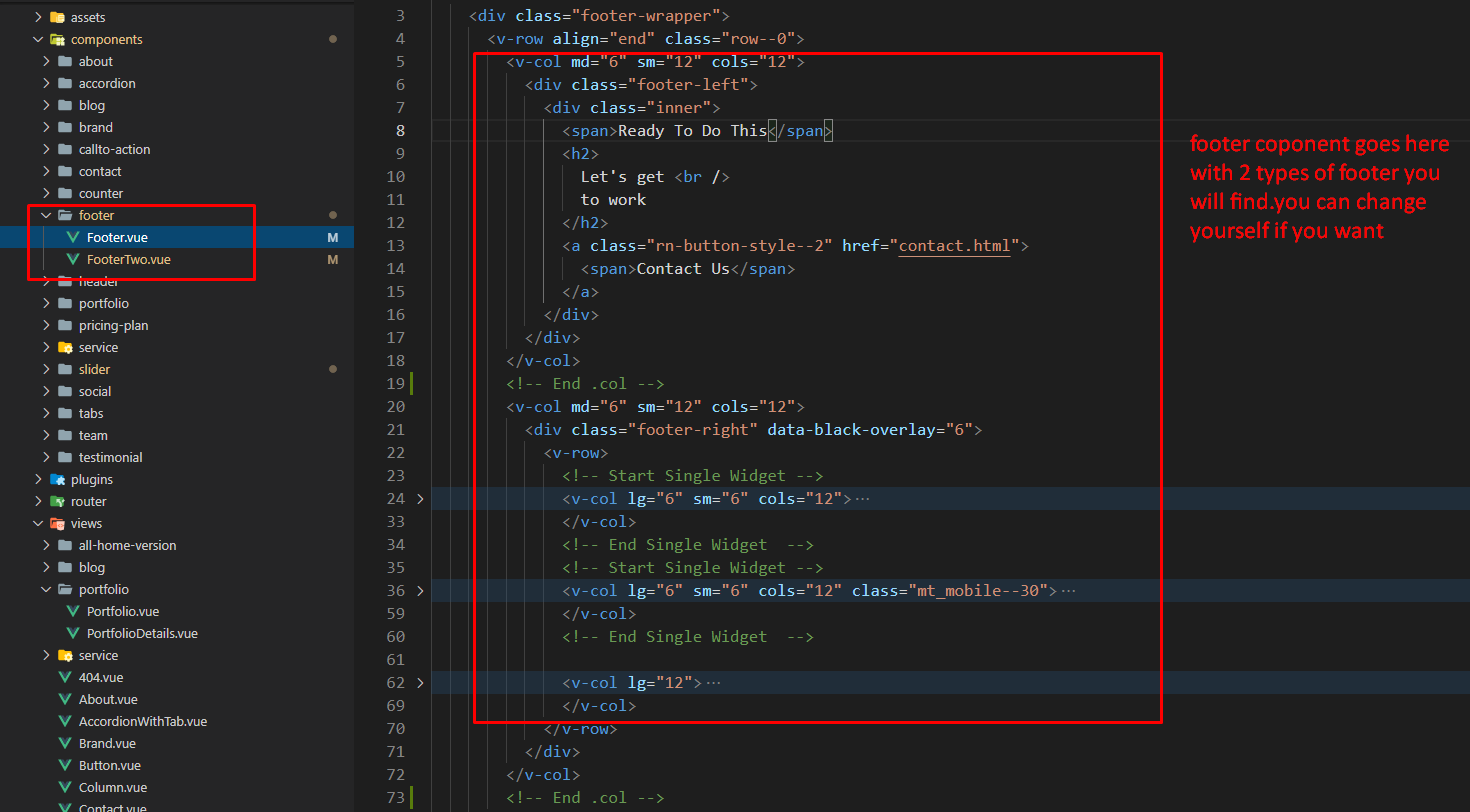Follow the contact.html href link
The image size is (1470, 812).
(x=954, y=245)
